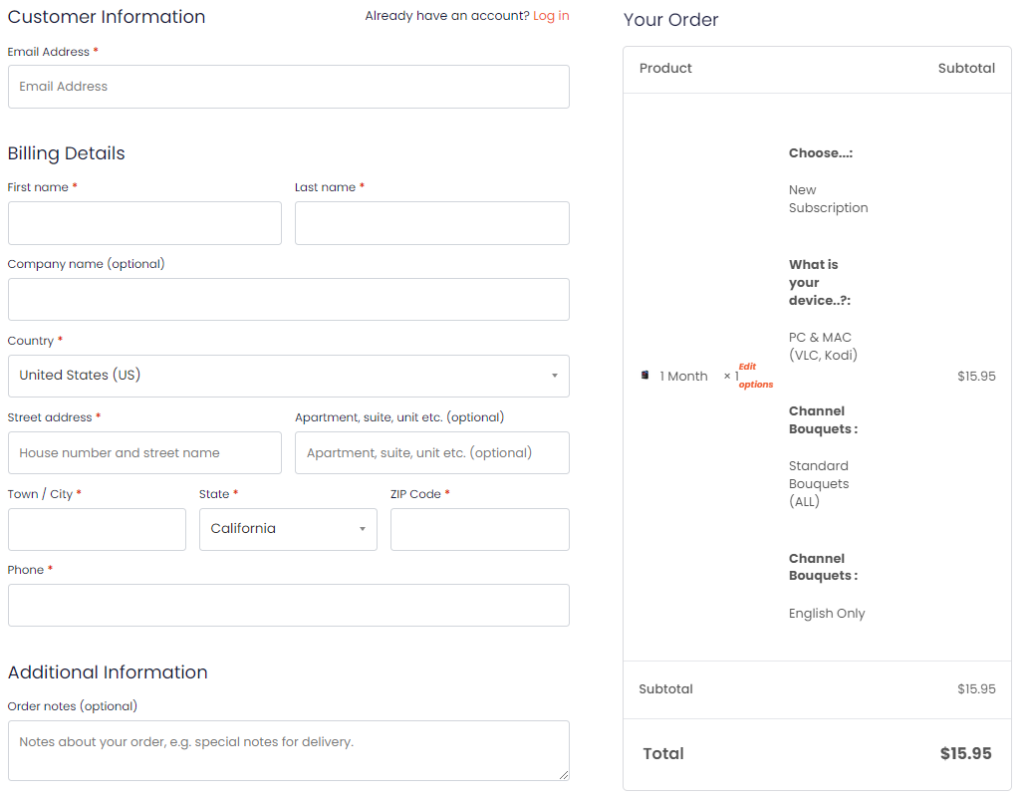Click the product thumbnail beside 1 Month
The height and width of the screenshot is (799, 1024).
645,375
